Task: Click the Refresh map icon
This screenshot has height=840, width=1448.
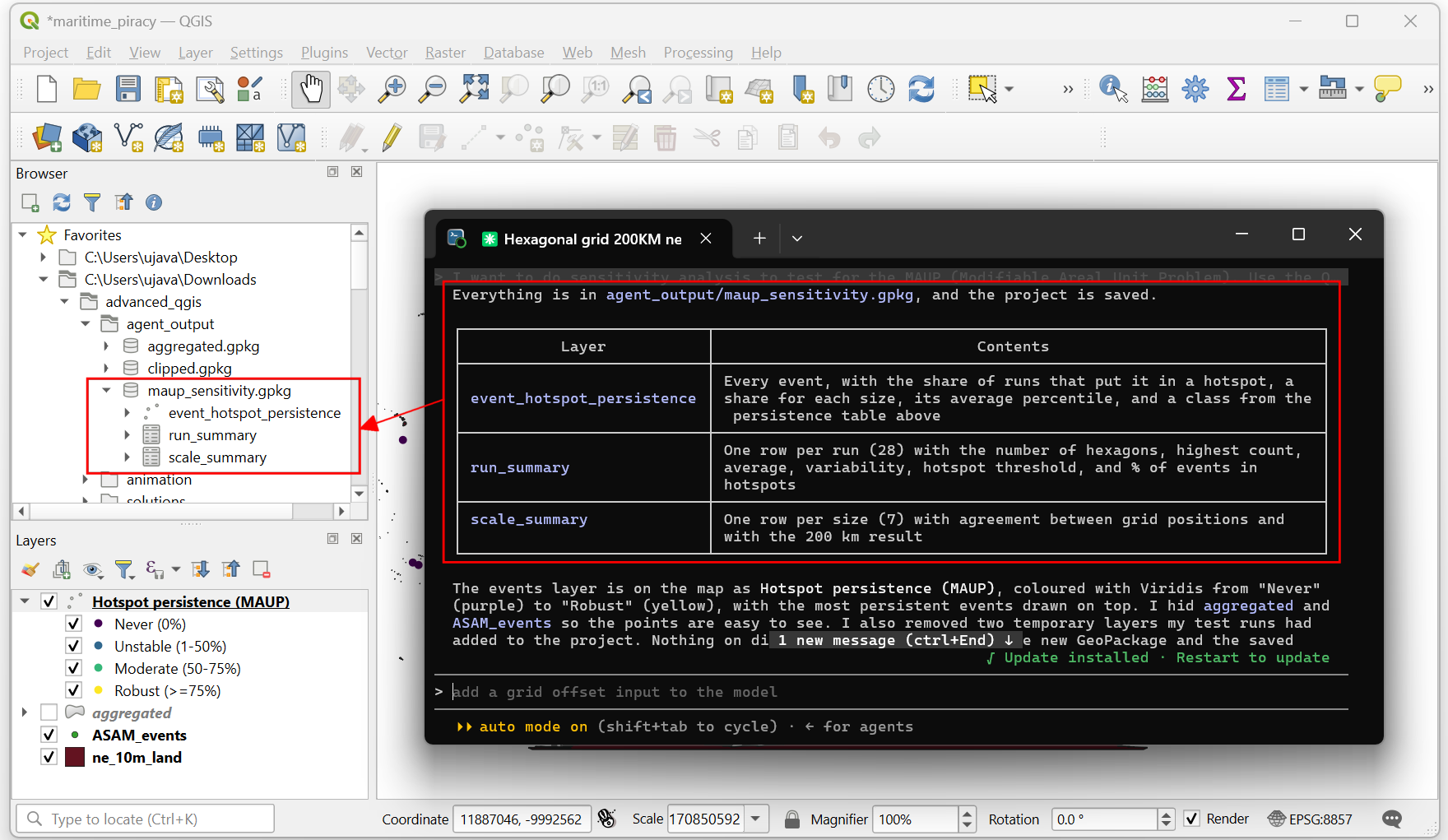Action: pos(921,89)
